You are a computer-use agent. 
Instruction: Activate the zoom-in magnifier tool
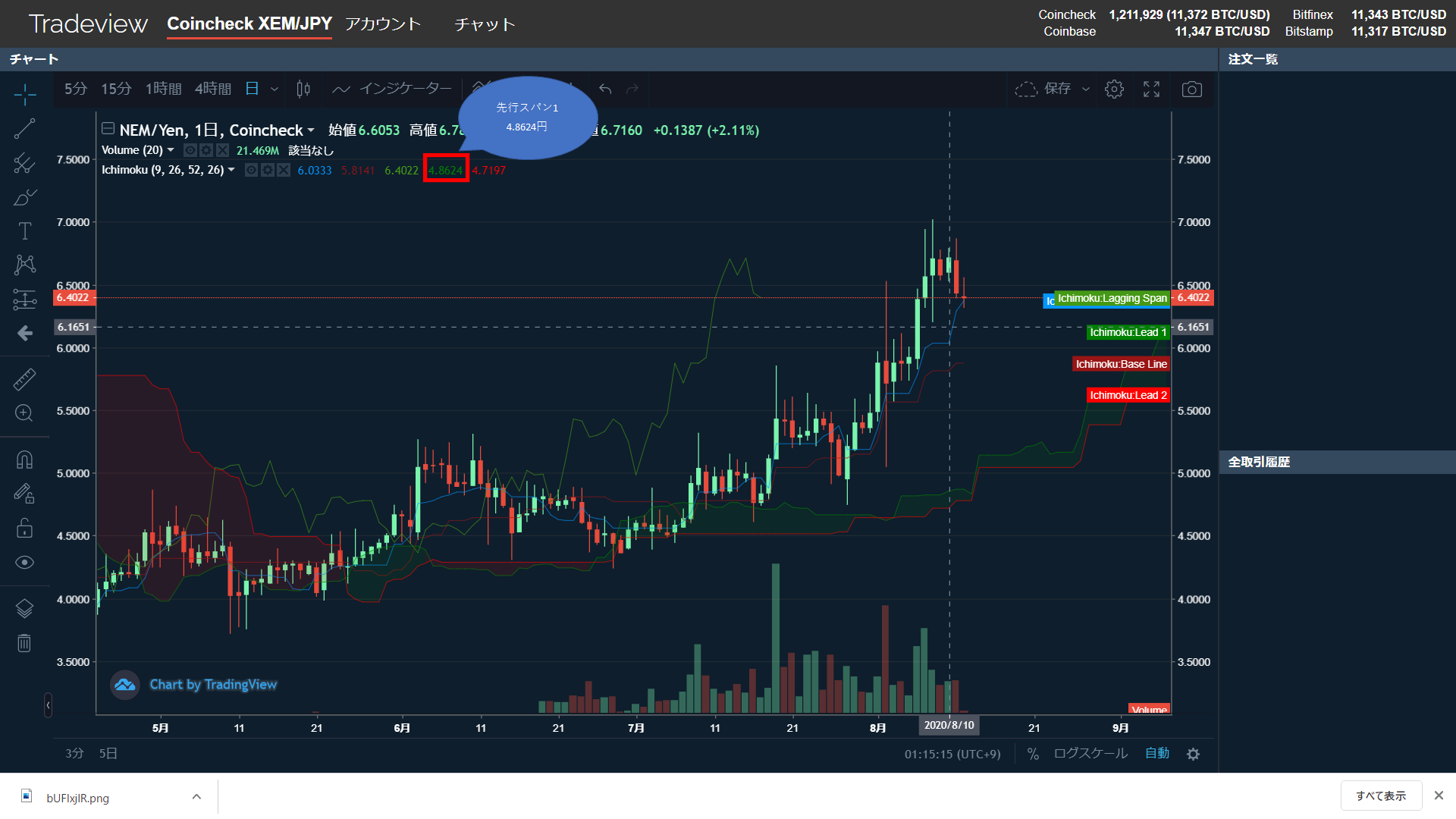coord(24,413)
